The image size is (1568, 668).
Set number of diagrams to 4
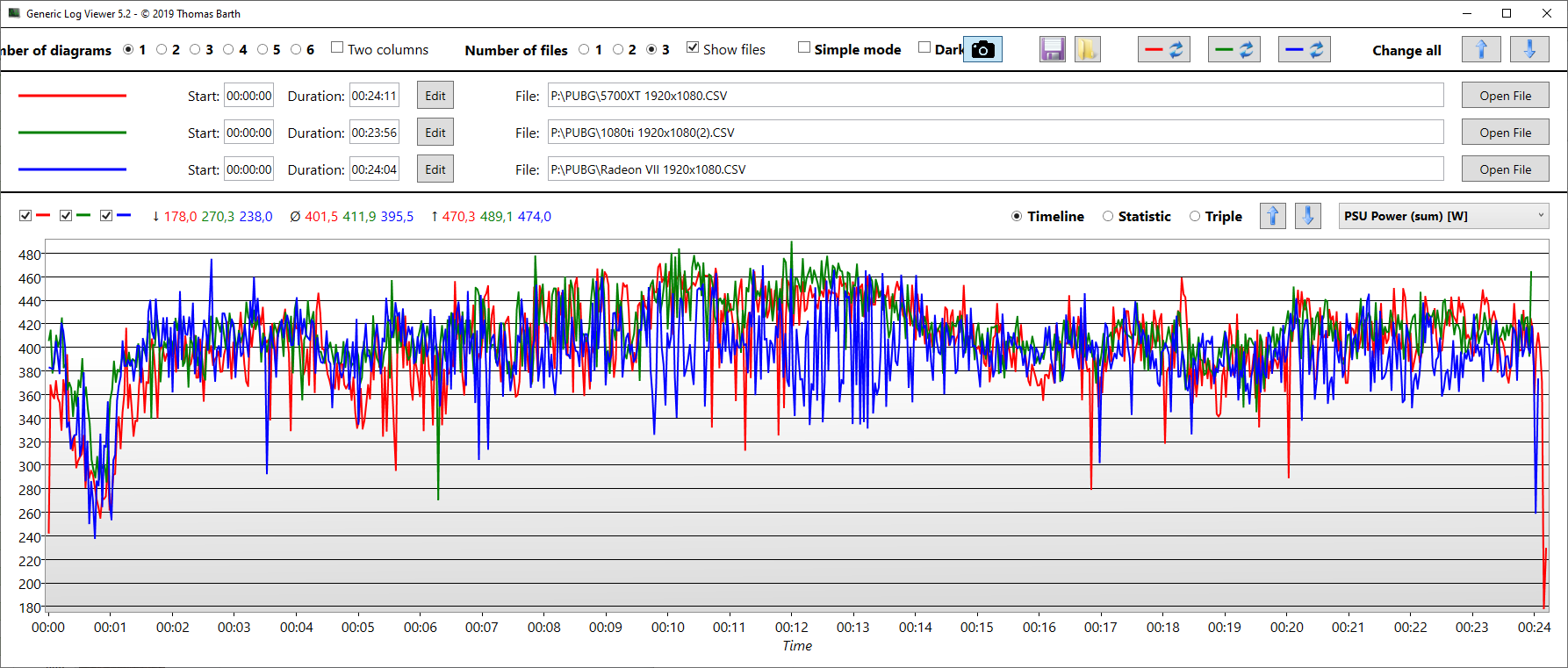[228, 50]
